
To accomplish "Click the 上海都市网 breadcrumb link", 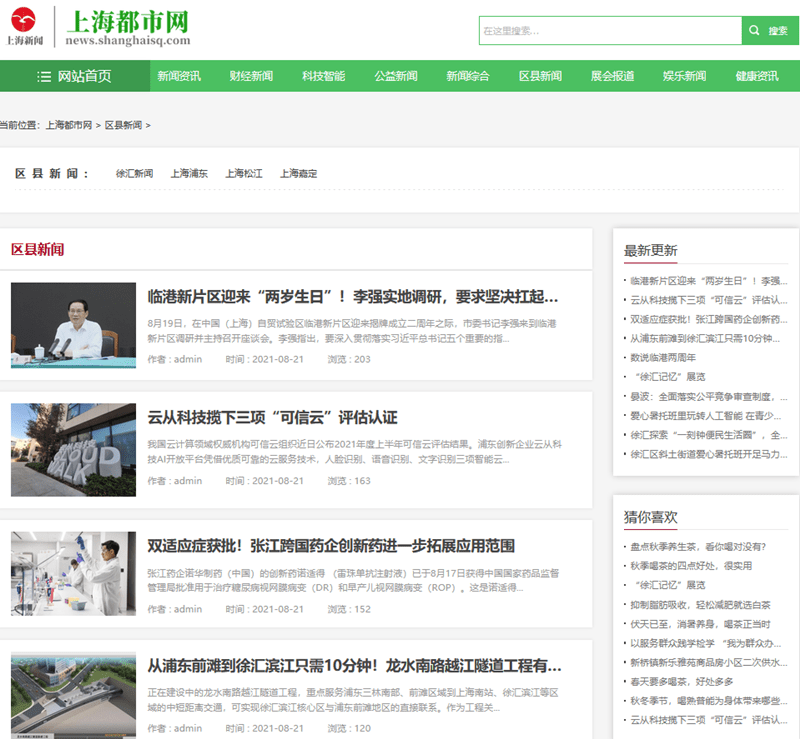I will click(69, 125).
